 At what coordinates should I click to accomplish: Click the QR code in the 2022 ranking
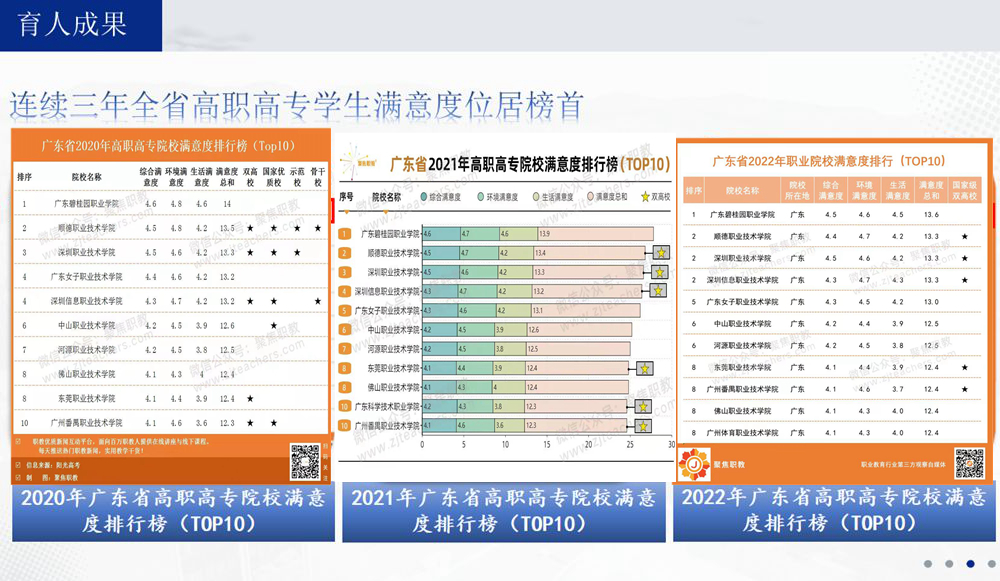(968, 463)
